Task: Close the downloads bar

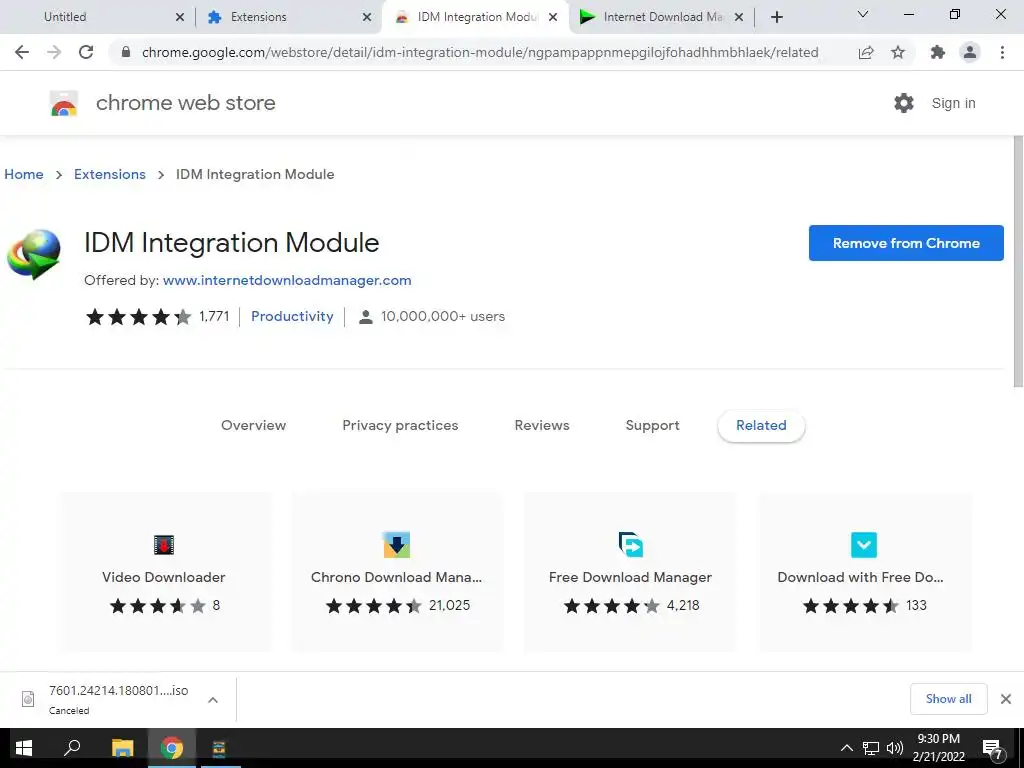Action: pos(1006,699)
